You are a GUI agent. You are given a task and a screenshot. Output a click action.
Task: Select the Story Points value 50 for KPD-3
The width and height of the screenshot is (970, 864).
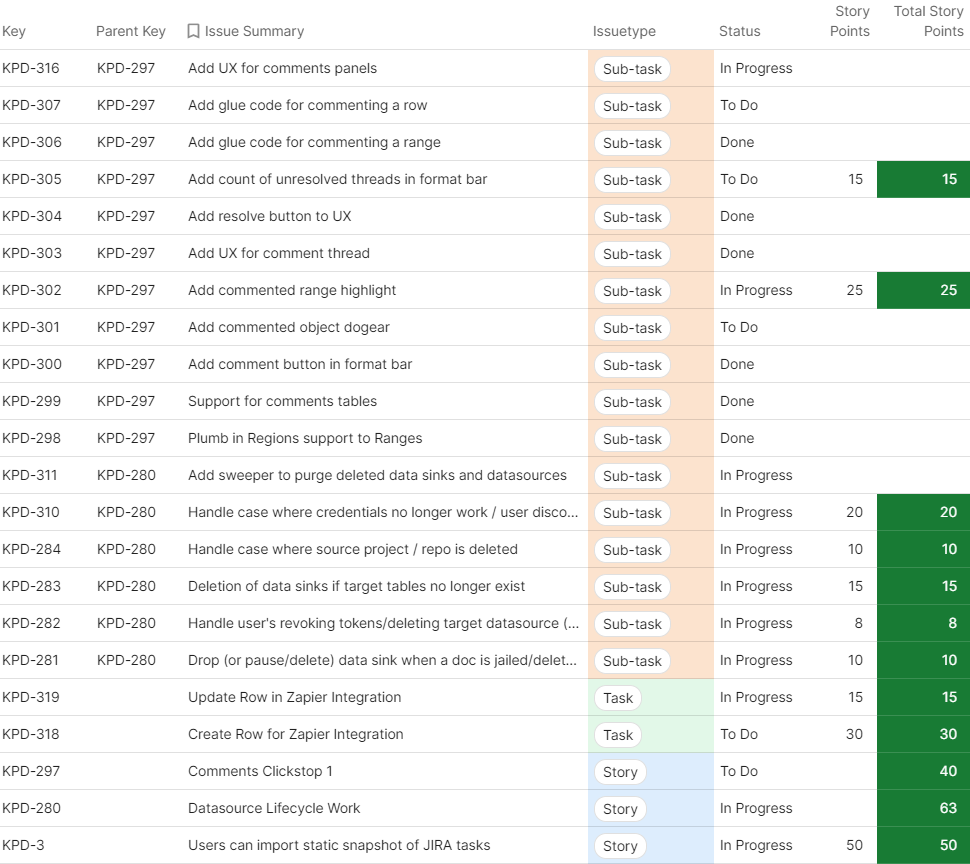tap(854, 845)
